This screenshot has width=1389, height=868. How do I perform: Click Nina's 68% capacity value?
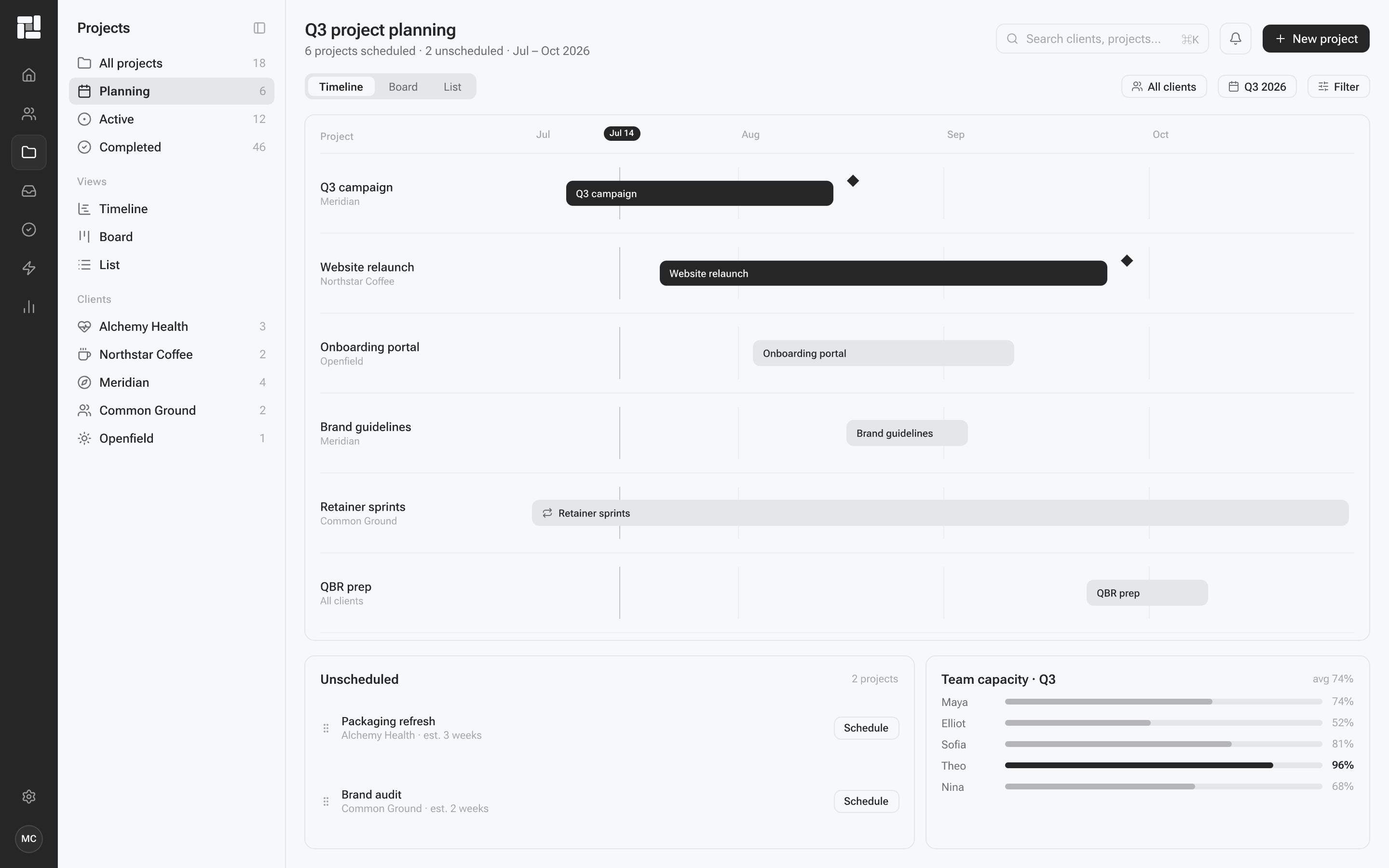(x=1343, y=787)
